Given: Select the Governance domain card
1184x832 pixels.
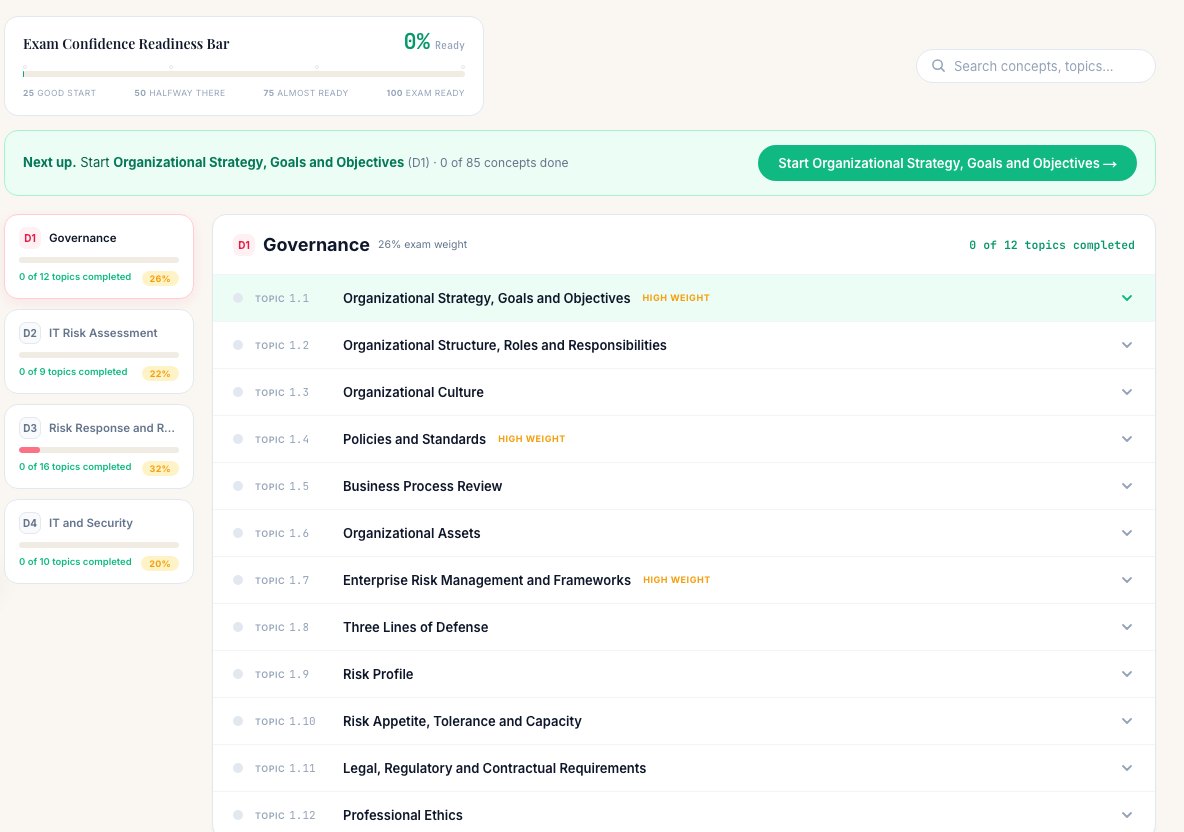Looking at the screenshot, I should tap(99, 257).
